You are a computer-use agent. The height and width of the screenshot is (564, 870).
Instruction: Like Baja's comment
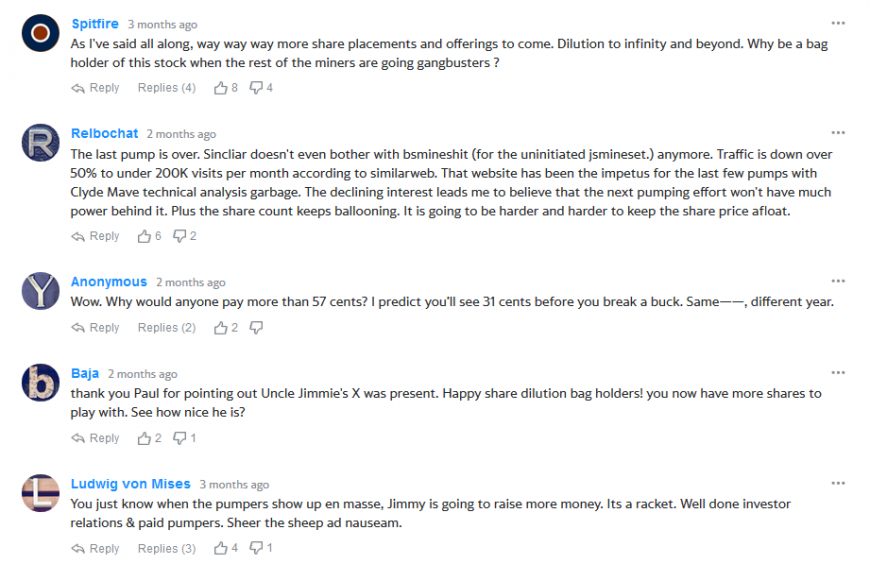145,438
